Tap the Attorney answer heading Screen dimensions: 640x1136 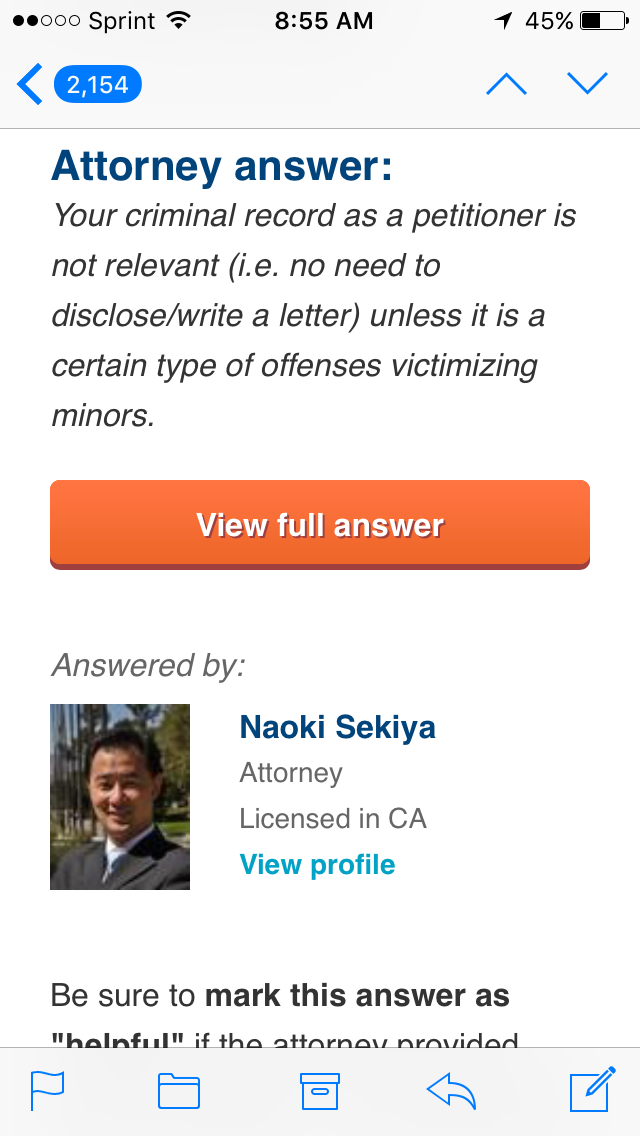(222, 166)
